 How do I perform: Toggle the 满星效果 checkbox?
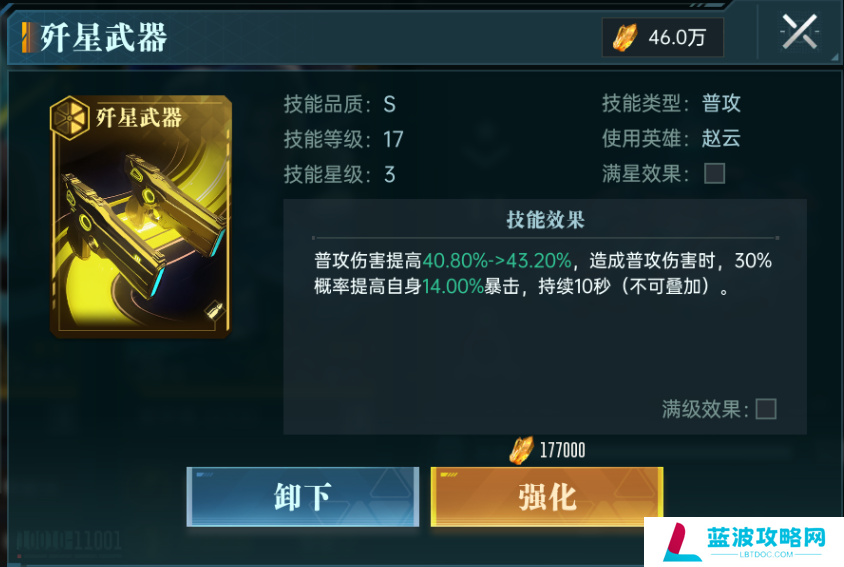[714, 173]
